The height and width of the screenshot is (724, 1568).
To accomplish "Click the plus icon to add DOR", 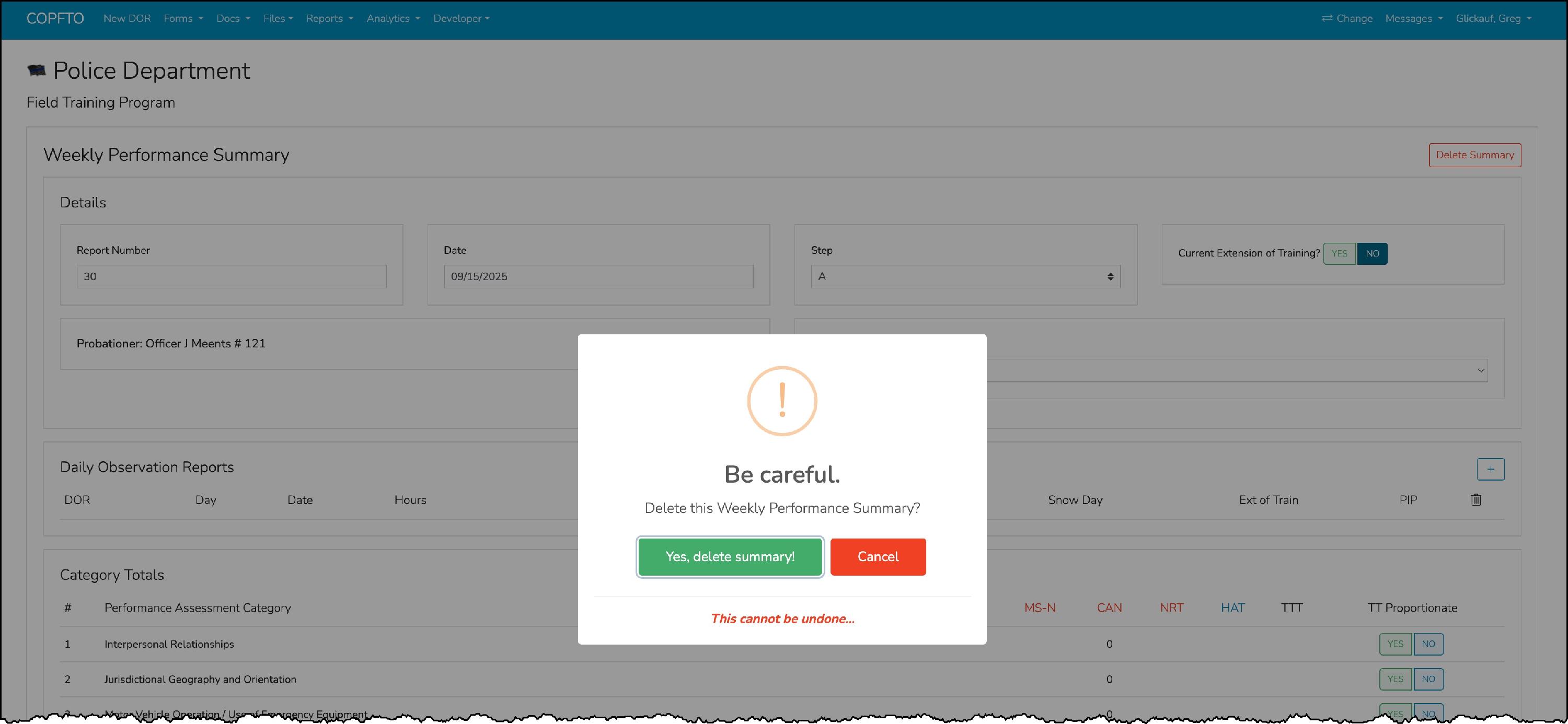I will pyautogui.click(x=1490, y=469).
